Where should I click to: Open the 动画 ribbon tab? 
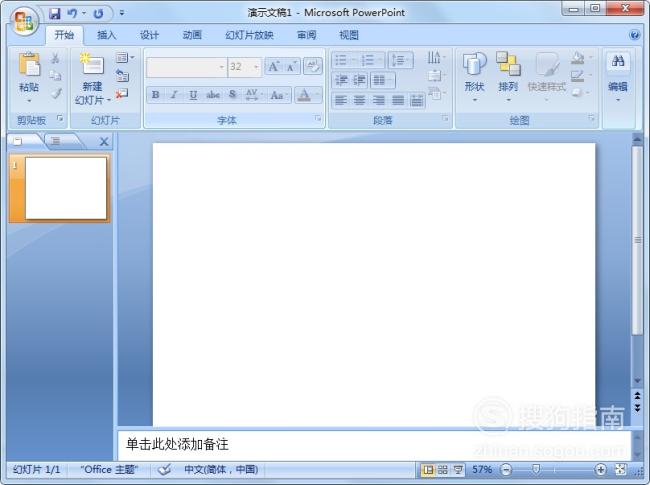pos(192,35)
